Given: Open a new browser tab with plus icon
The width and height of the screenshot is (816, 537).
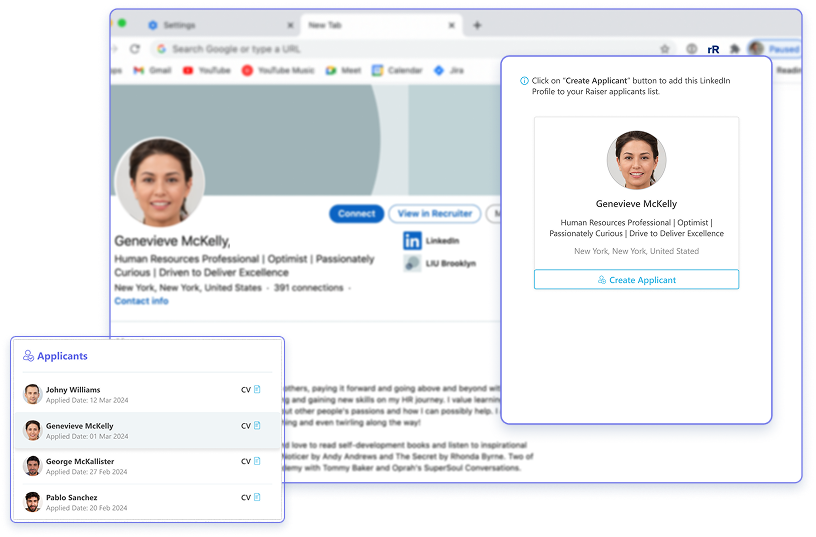Looking at the screenshot, I should pos(477,25).
